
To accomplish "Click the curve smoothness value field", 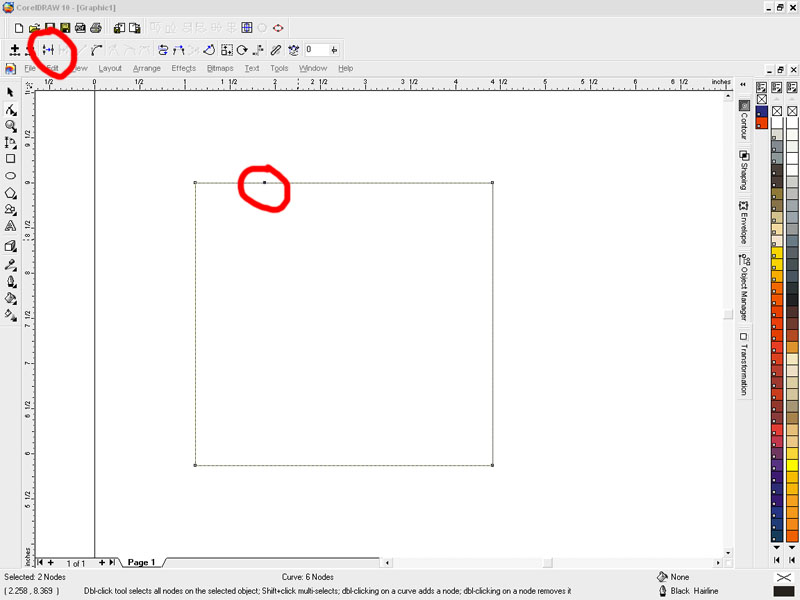I will 316,50.
